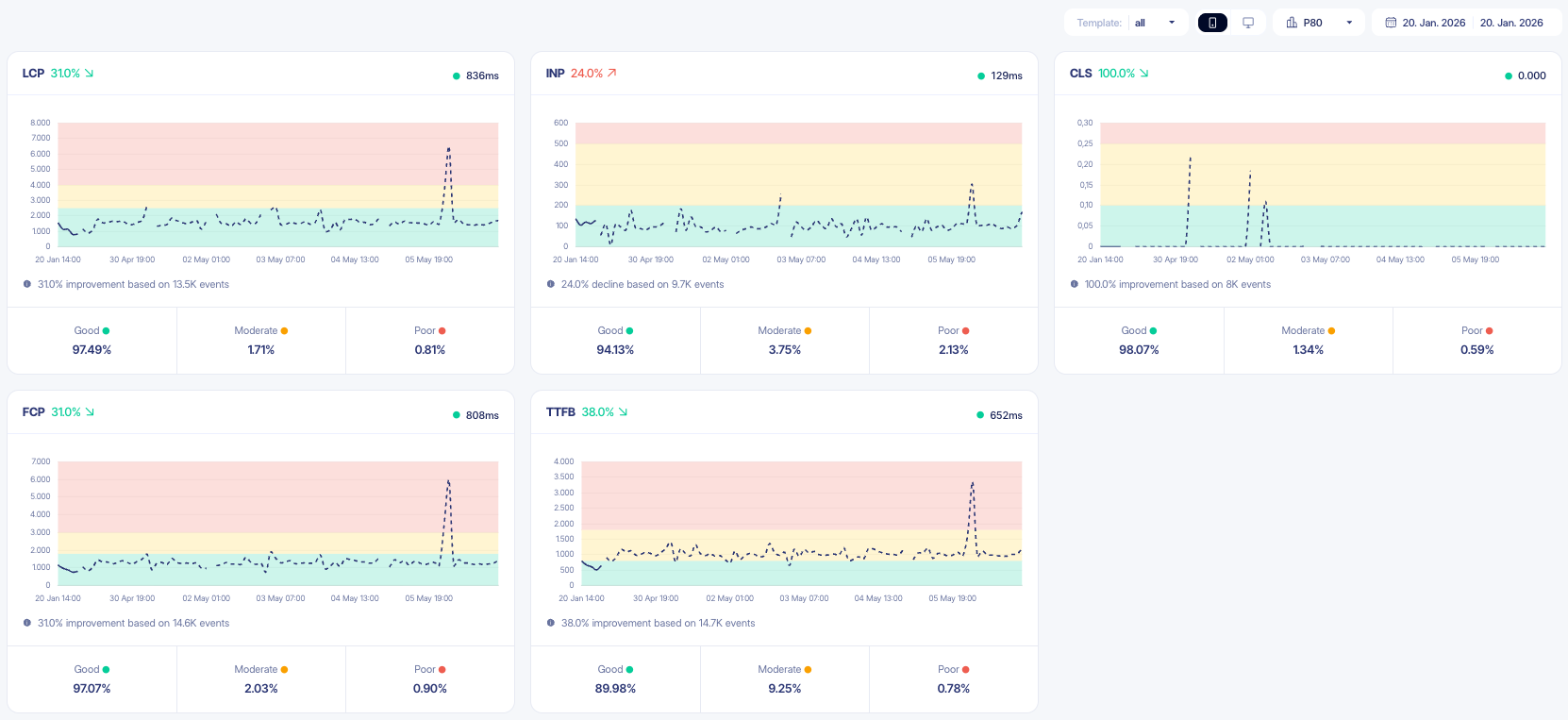Click the LCP Good 97.49% cell

click(92, 341)
